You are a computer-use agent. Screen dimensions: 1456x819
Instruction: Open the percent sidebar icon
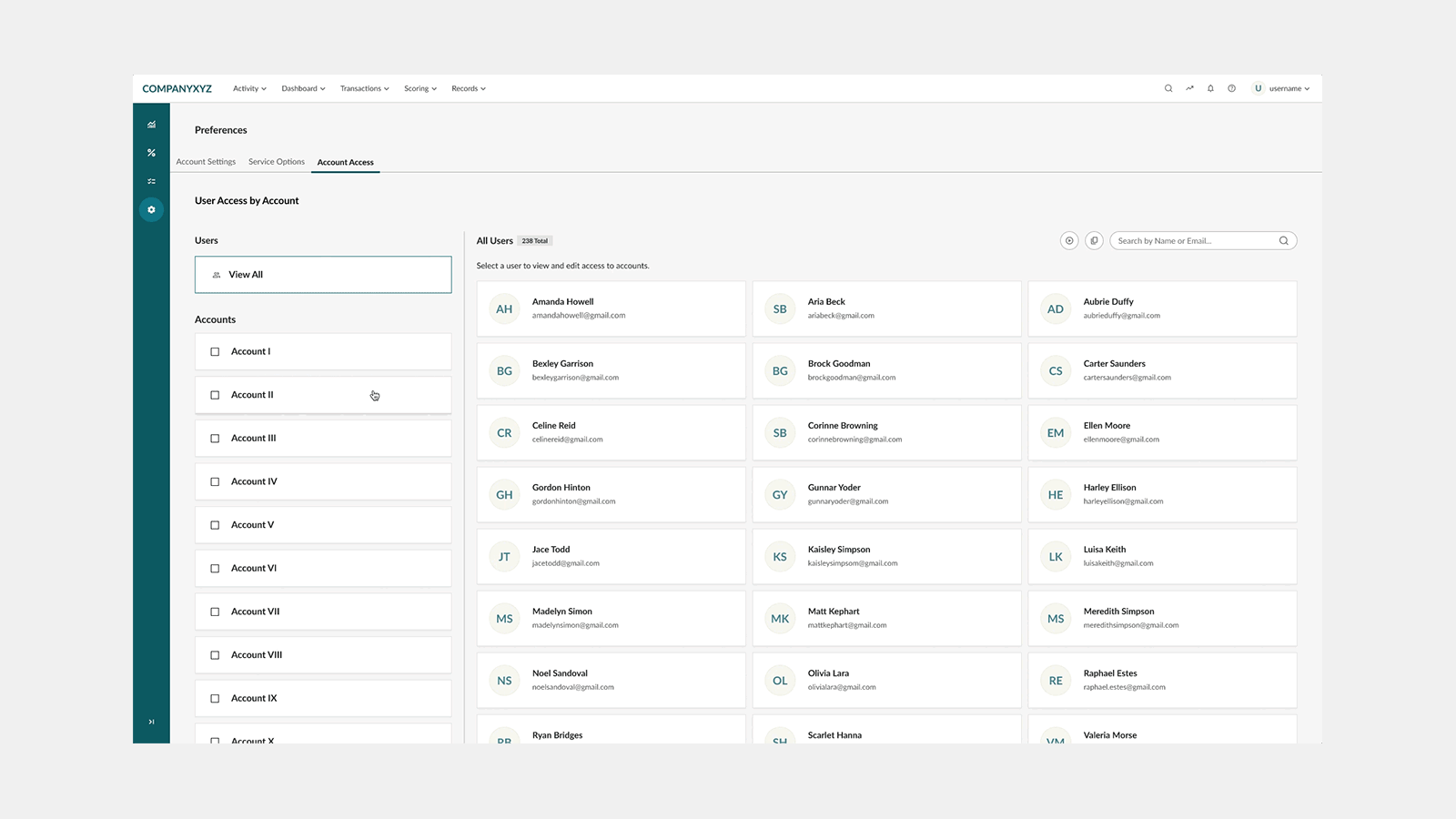coord(151,153)
